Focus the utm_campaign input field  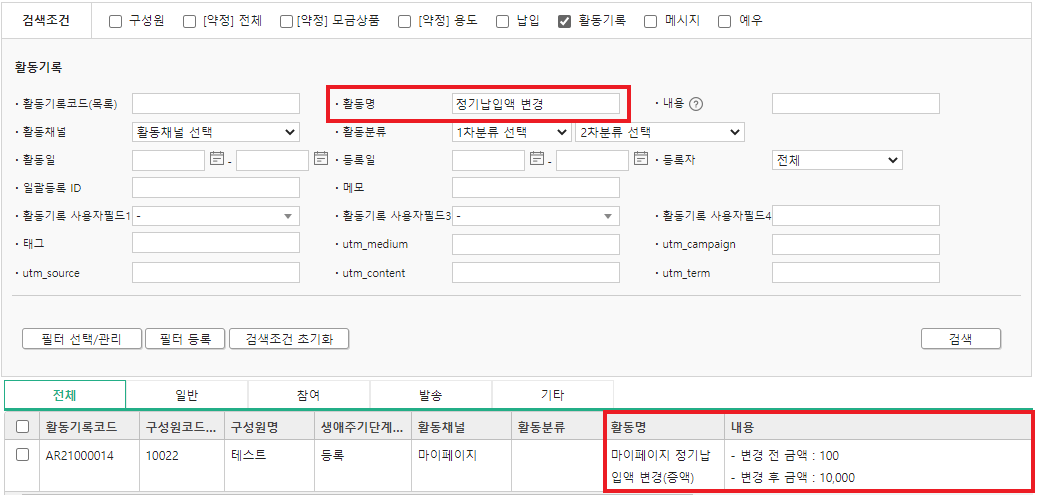(x=856, y=244)
